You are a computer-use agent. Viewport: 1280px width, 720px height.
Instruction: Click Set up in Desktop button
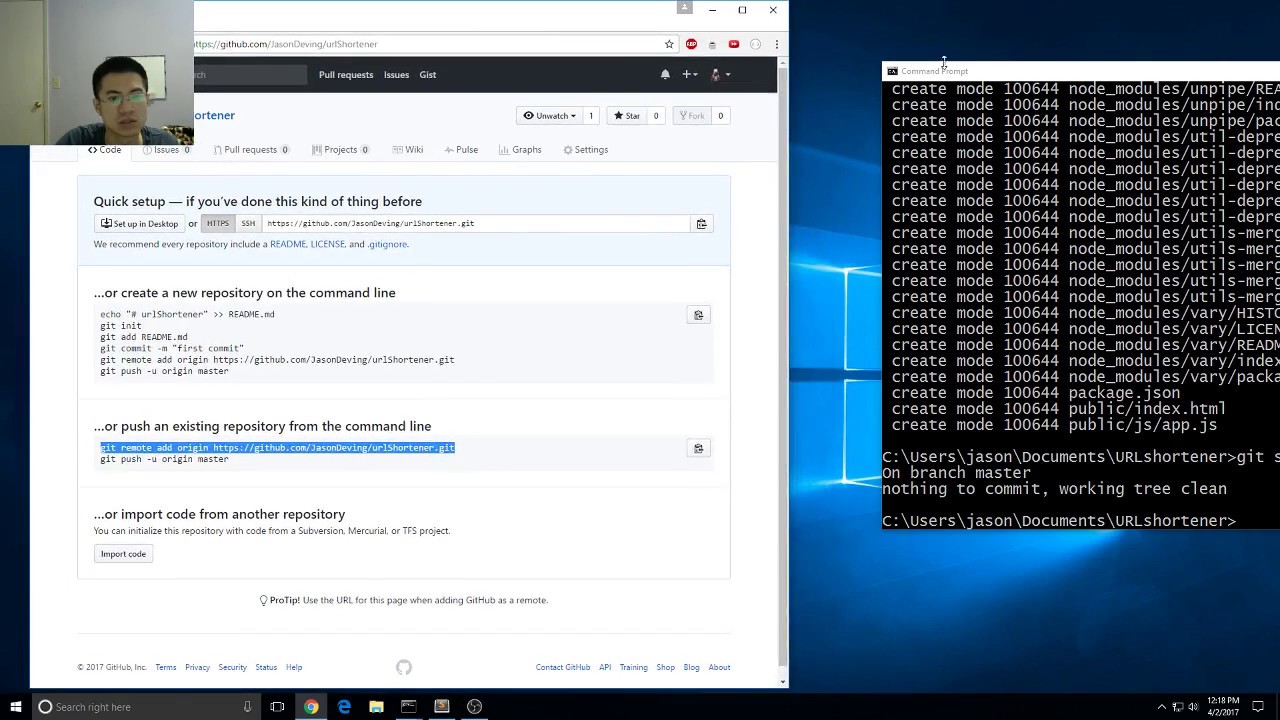pyautogui.click(x=139, y=224)
